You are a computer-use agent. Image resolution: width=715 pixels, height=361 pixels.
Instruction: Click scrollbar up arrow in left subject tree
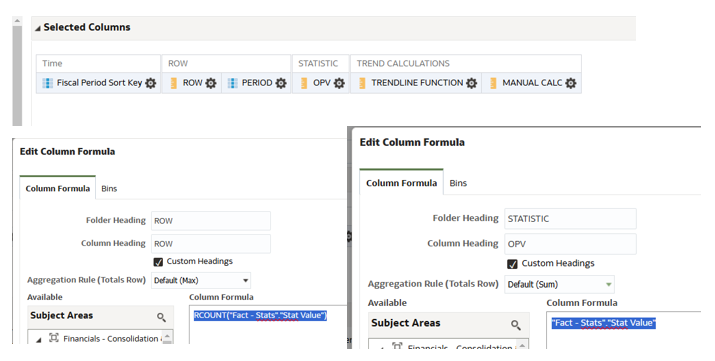coord(167,335)
